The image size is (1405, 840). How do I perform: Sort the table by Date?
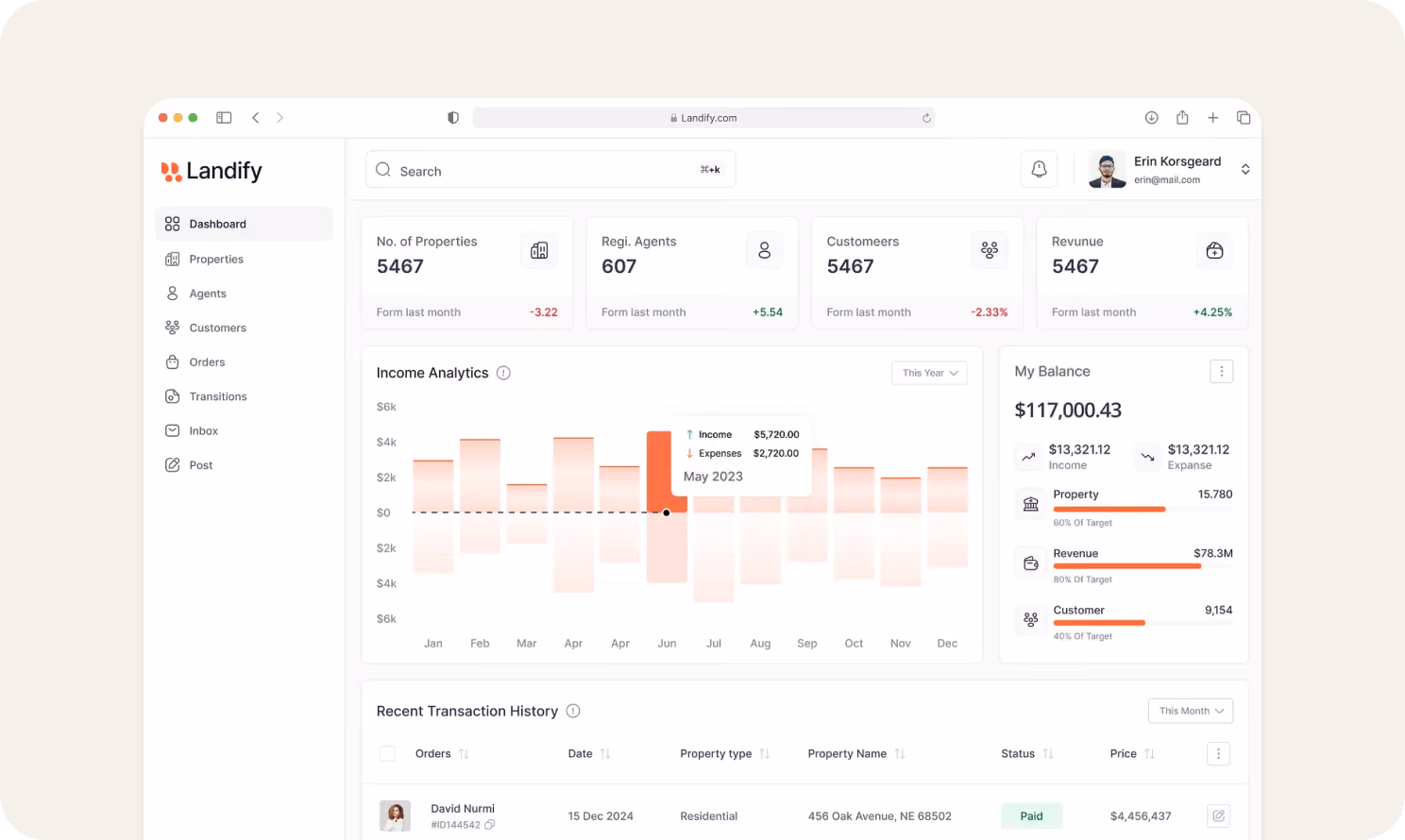tap(605, 754)
